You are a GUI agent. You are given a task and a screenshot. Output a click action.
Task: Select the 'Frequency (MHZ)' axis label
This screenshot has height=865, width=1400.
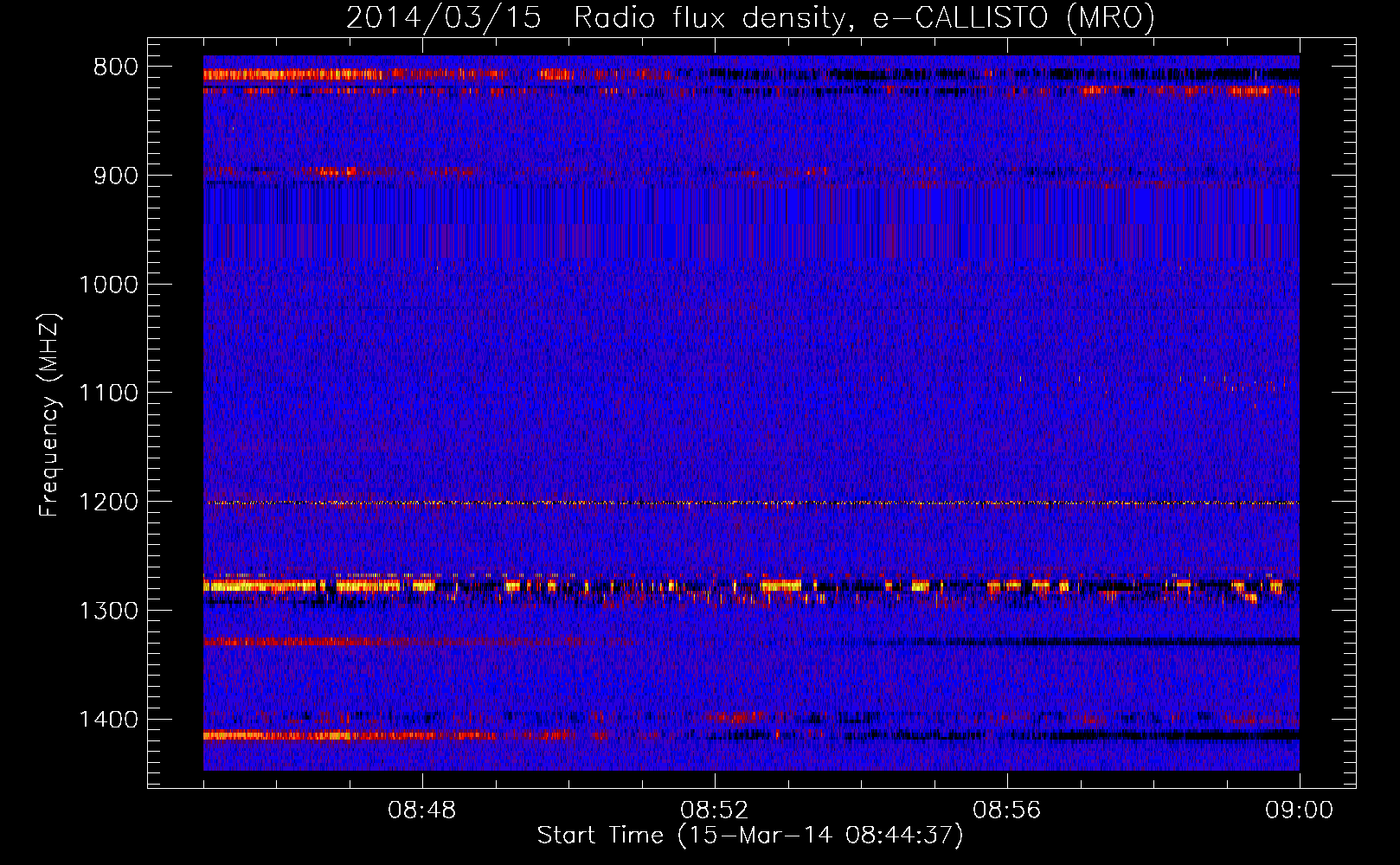[x=50, y=415]
